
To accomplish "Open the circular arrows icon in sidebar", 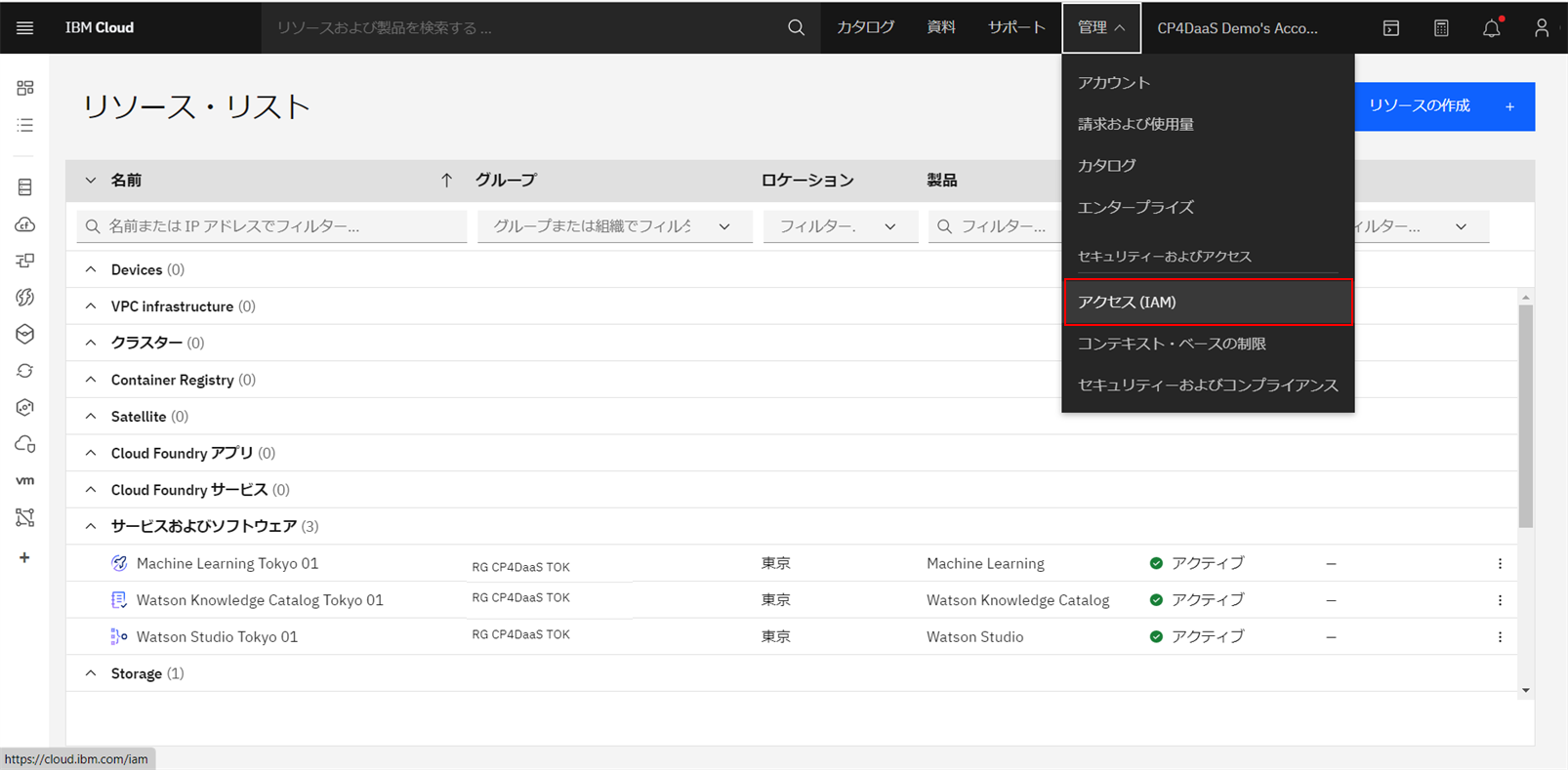I will [x=25, y=371].
